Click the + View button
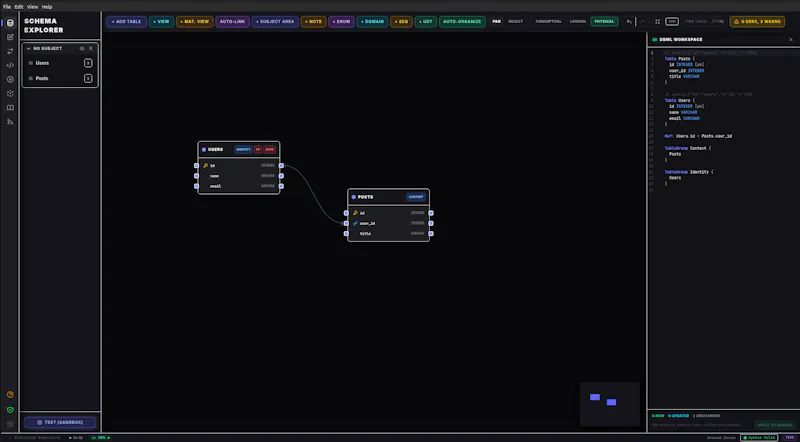This screenshot has width=800, height=442. 161,22
